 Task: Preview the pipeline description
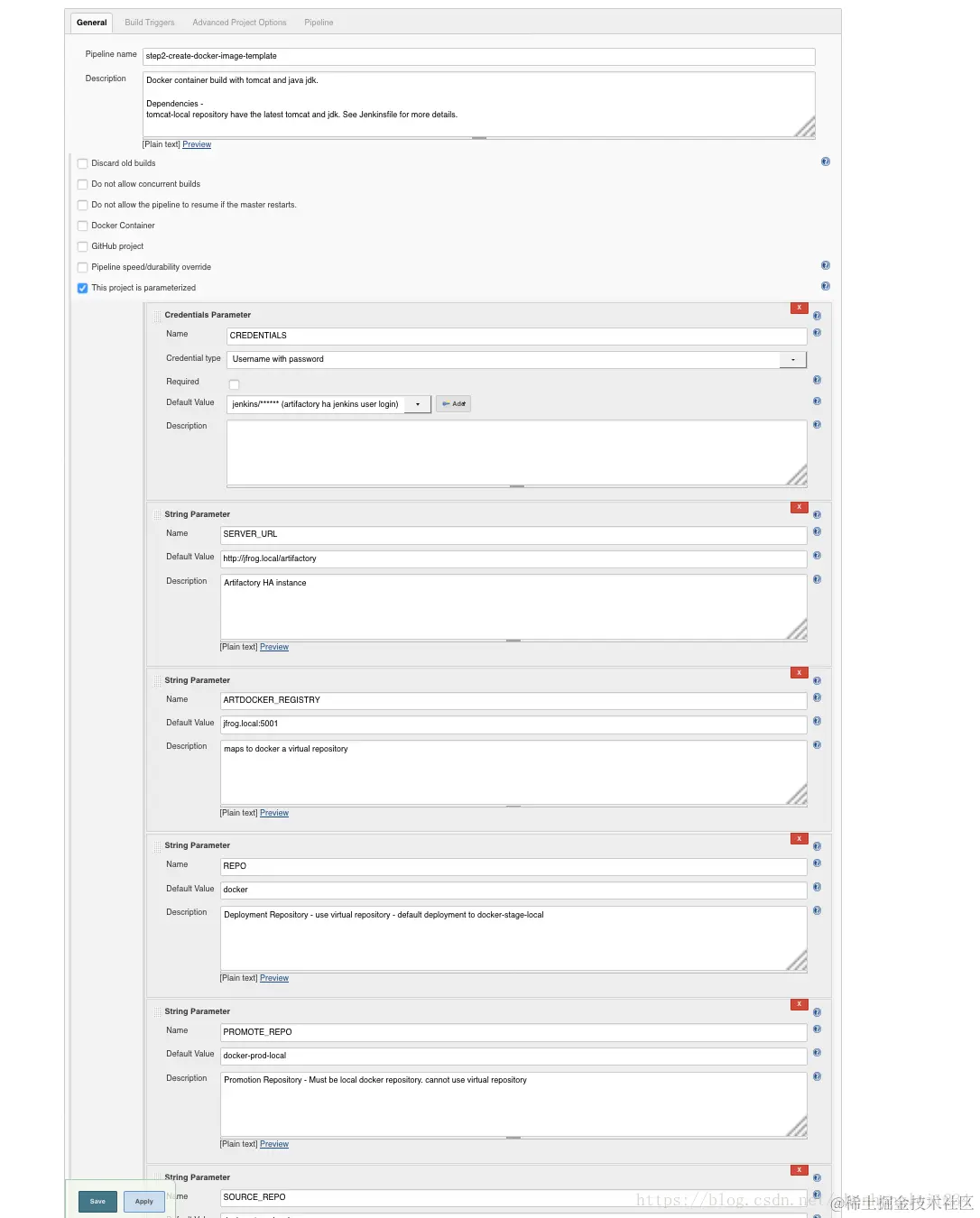click(197, 144)
